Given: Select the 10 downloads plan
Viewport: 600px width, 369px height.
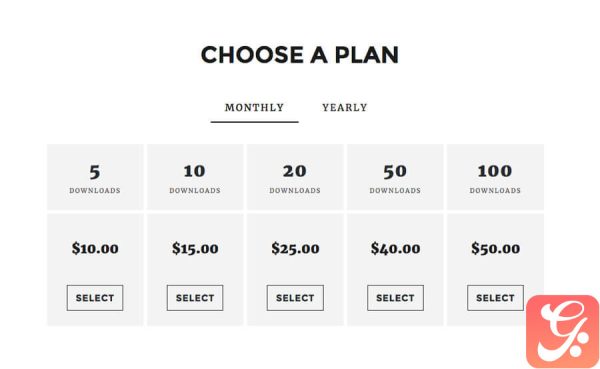Looking at the screenshot, I should coord(195,298).
